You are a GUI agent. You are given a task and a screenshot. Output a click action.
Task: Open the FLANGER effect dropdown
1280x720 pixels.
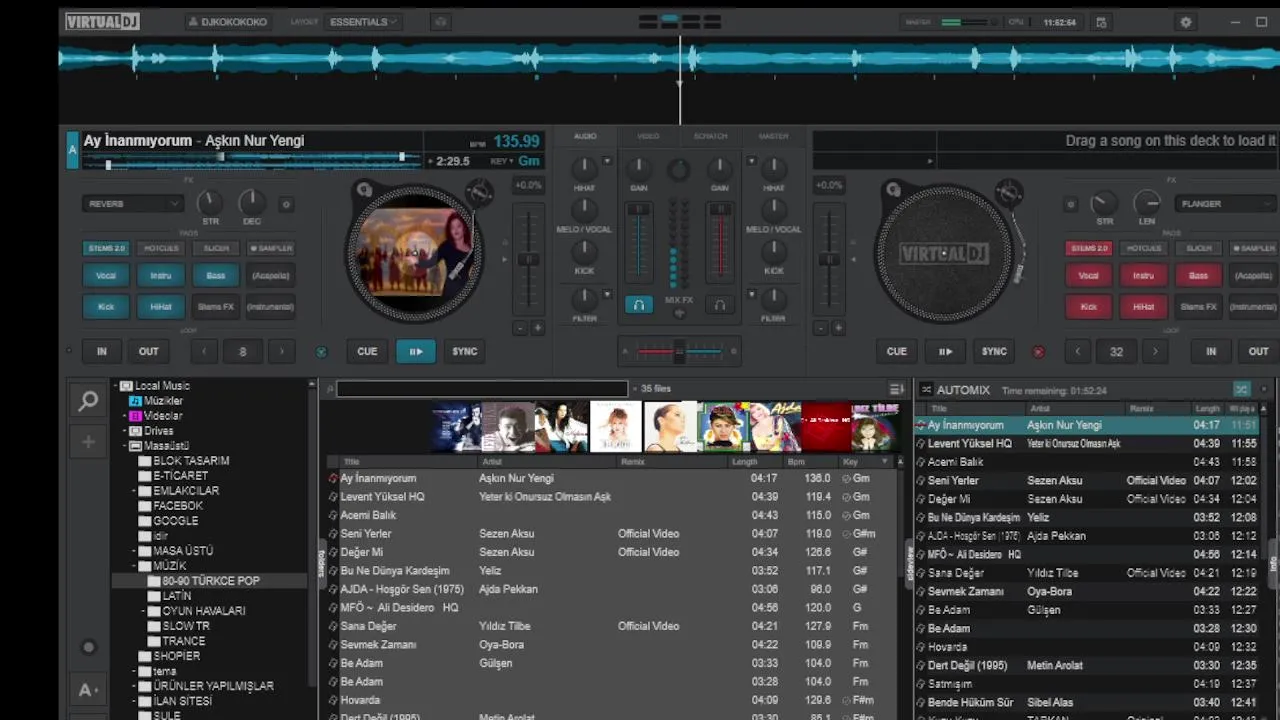(x=1226, y=204)
